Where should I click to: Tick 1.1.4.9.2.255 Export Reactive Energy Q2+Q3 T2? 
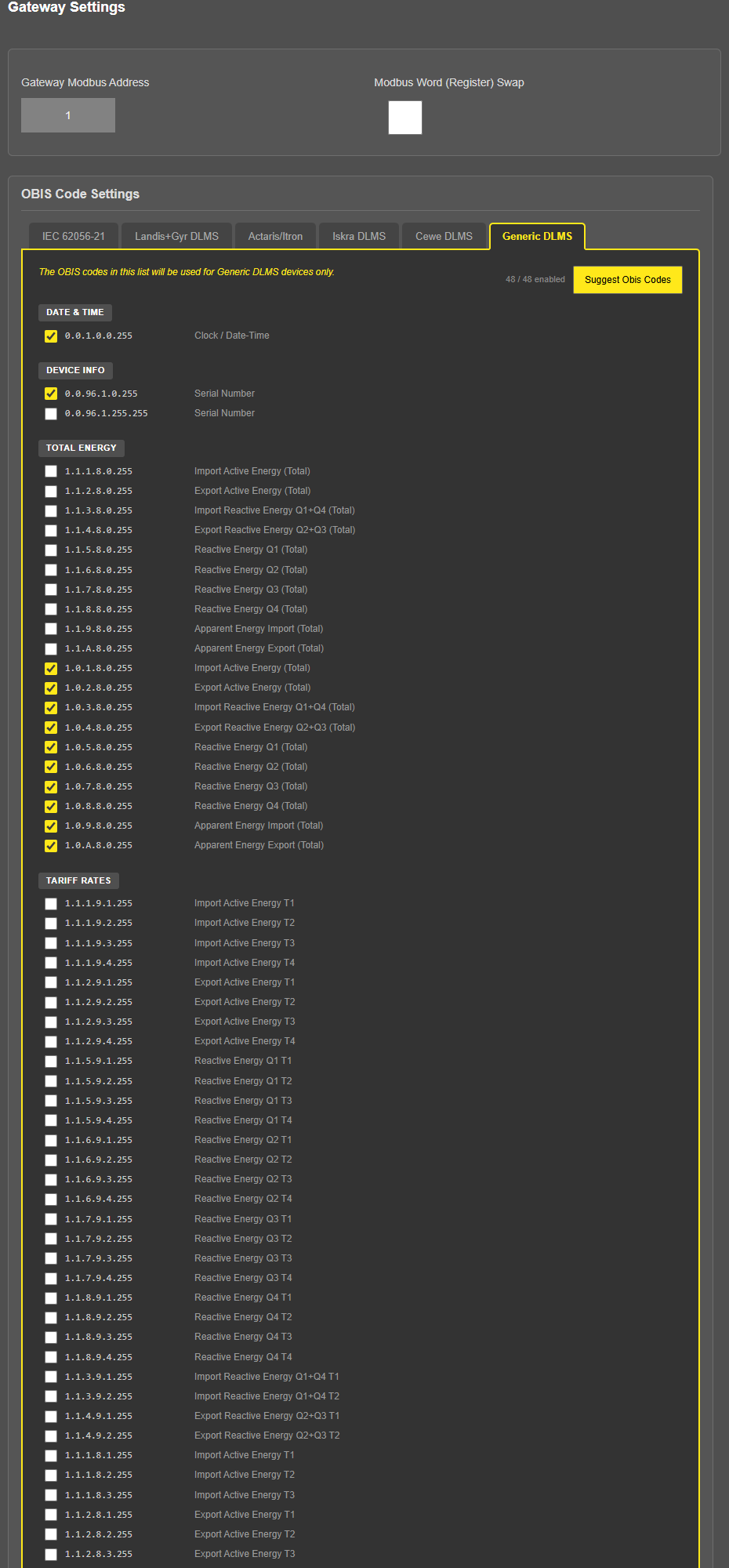51,1436
